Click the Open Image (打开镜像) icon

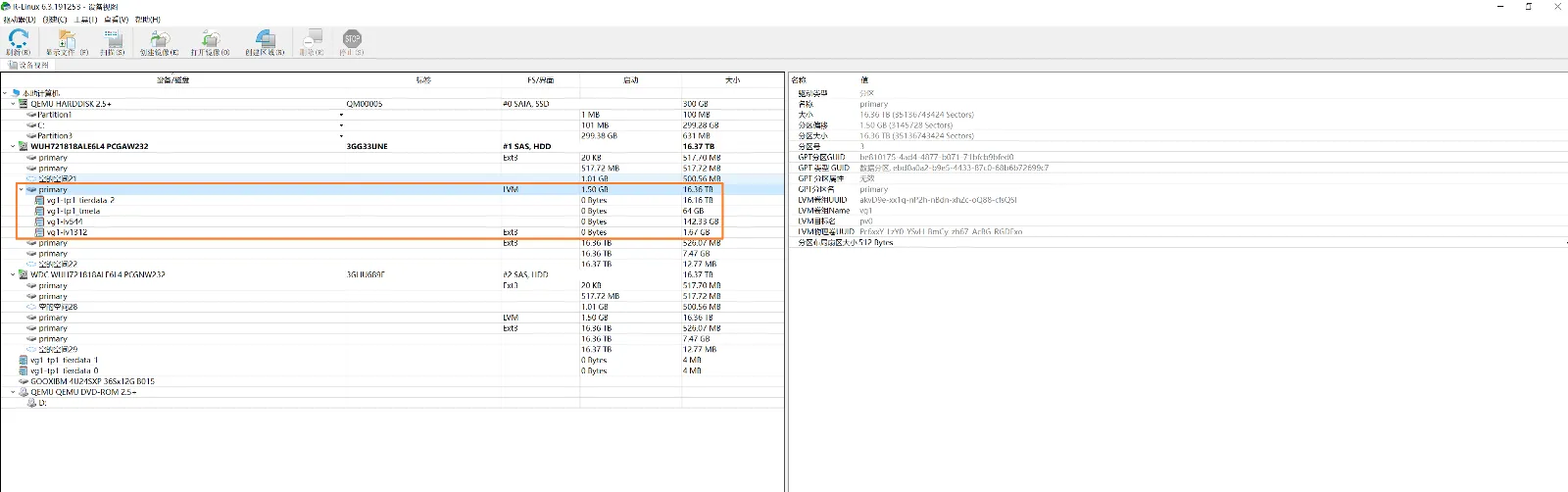210,40
